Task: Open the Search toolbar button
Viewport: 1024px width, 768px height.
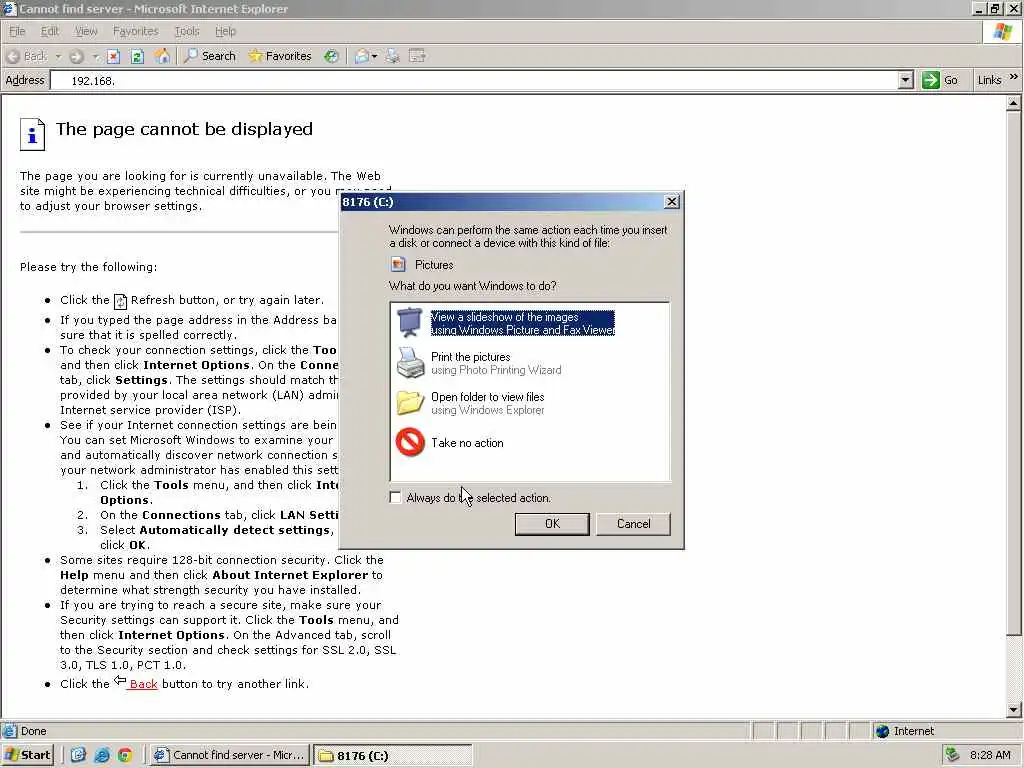Action: pyautogui.click(x=210, y=56)
